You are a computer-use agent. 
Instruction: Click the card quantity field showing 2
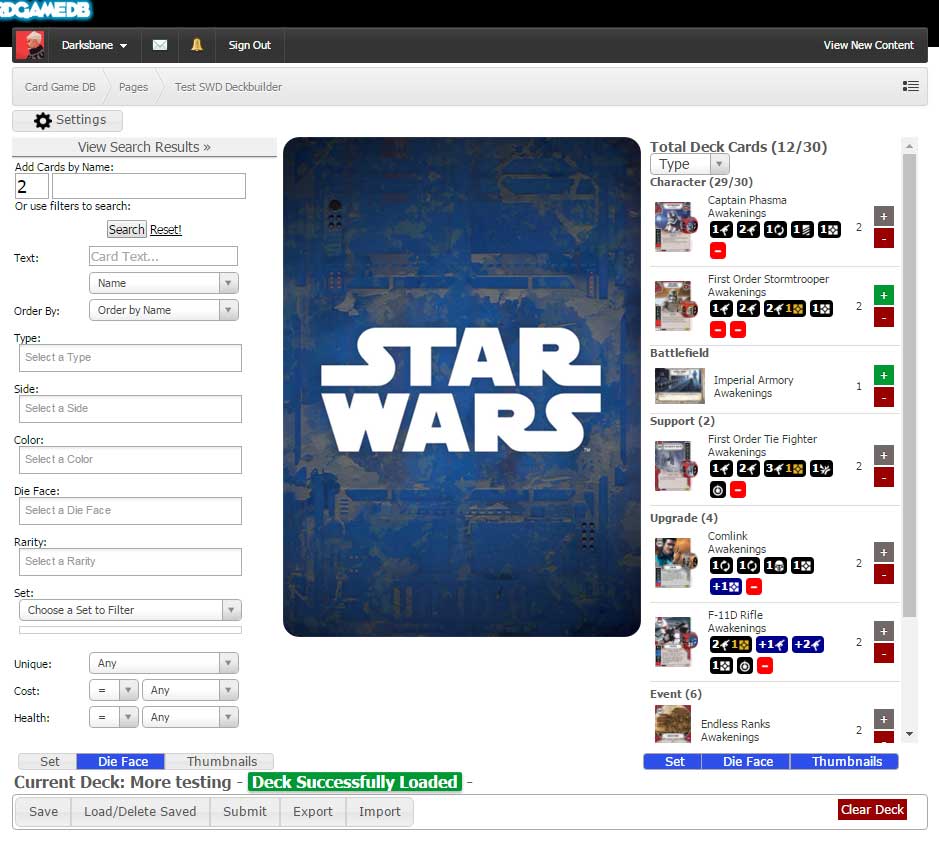pos(32,186)
